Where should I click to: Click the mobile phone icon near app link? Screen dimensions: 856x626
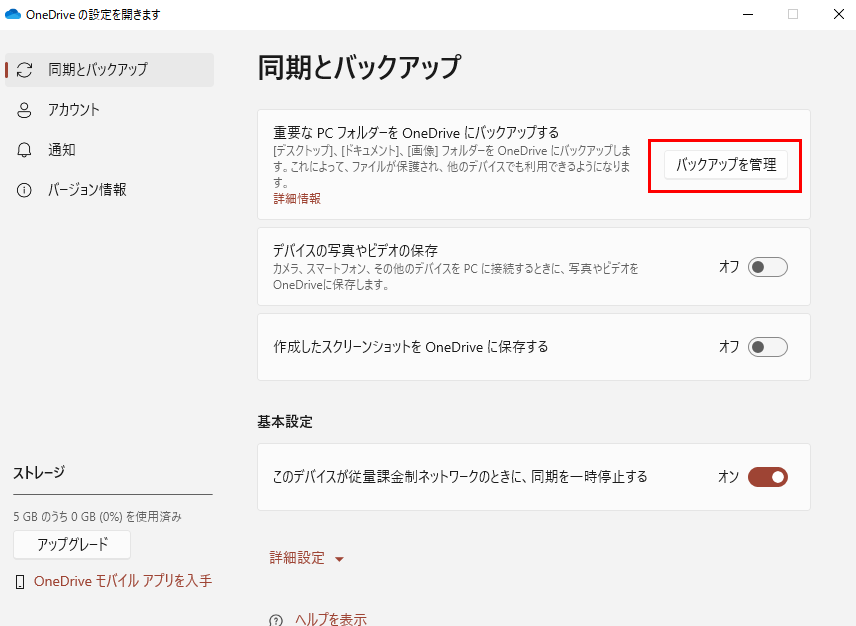[20, 582]
